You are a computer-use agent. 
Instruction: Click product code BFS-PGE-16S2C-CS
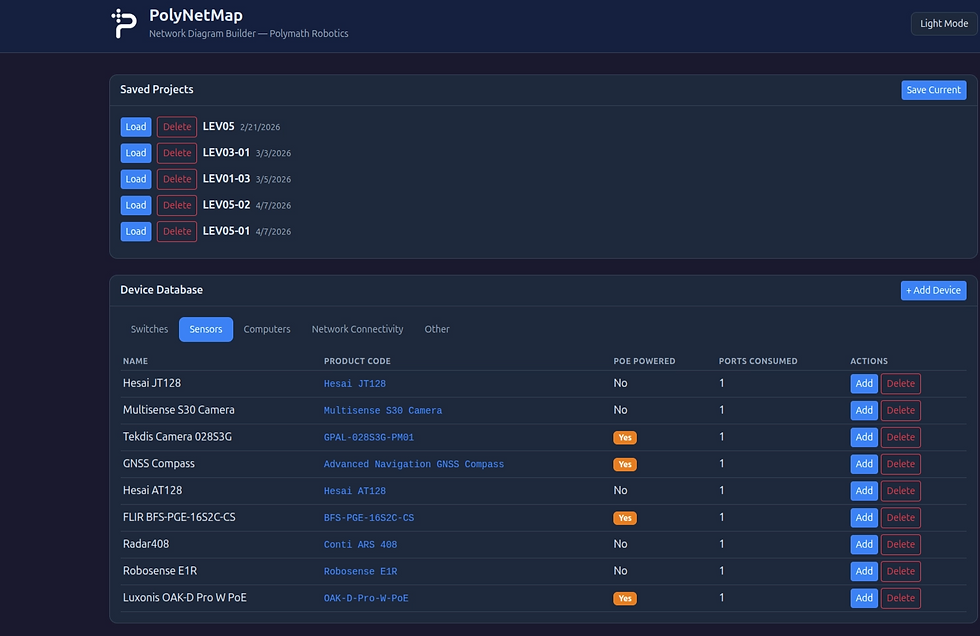[369, 518]
